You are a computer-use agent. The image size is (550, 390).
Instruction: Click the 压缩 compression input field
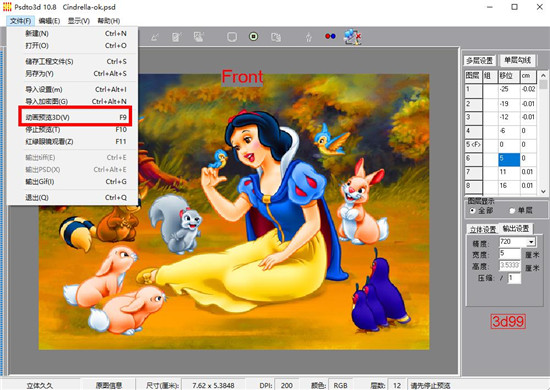(515, 278)
